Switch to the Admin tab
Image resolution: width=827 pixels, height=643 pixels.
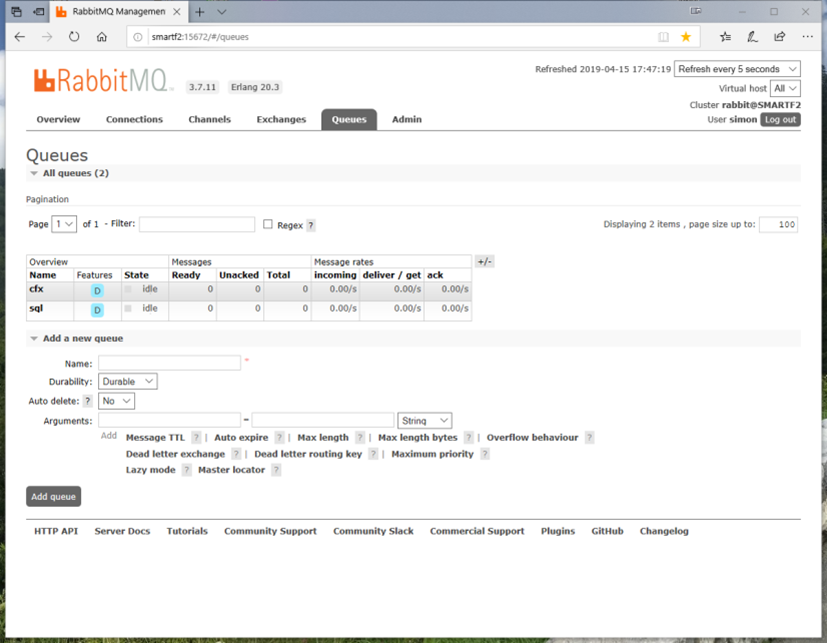[x=407, y=119]
